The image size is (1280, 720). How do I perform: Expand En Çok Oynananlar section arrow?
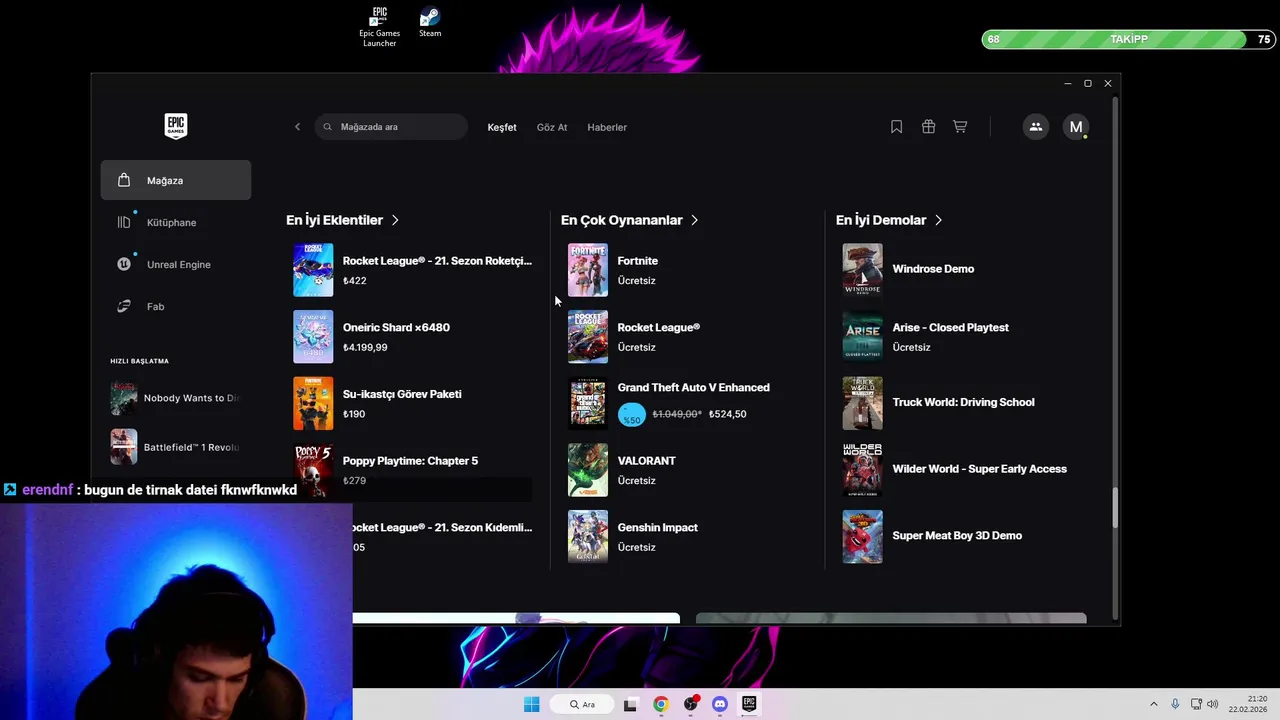694,220
